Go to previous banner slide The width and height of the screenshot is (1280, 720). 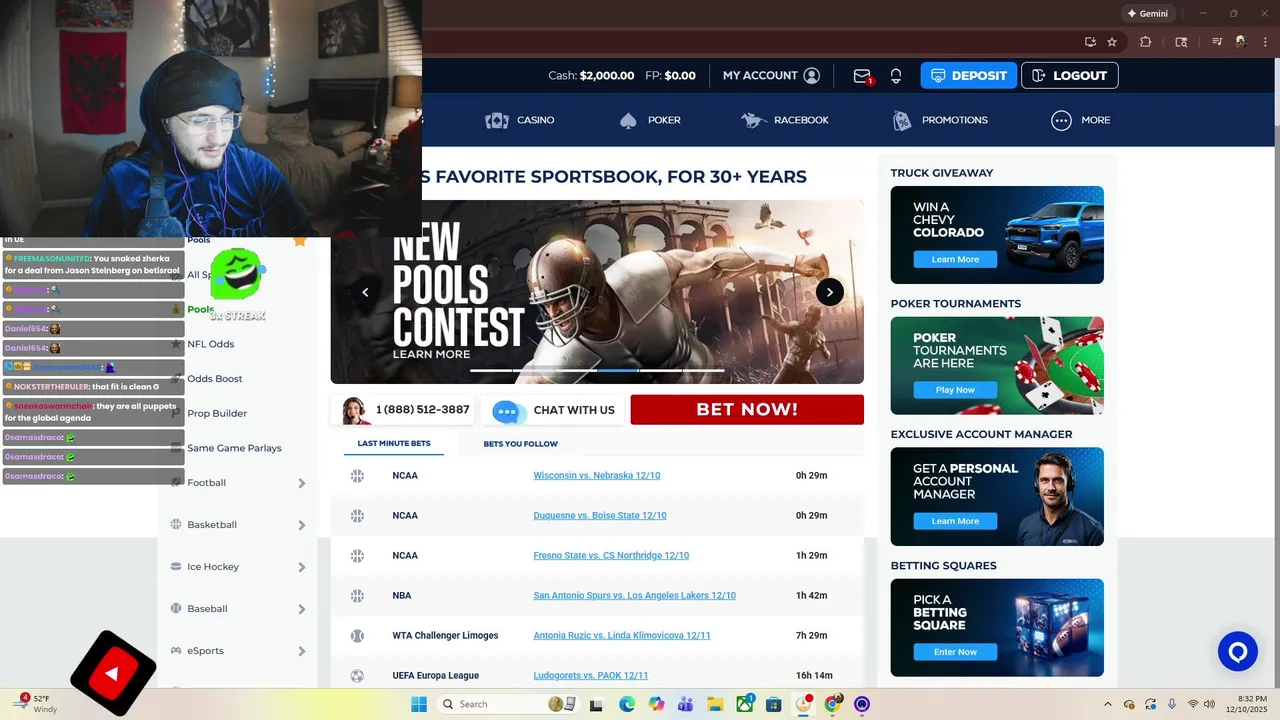tap(365, 292)
